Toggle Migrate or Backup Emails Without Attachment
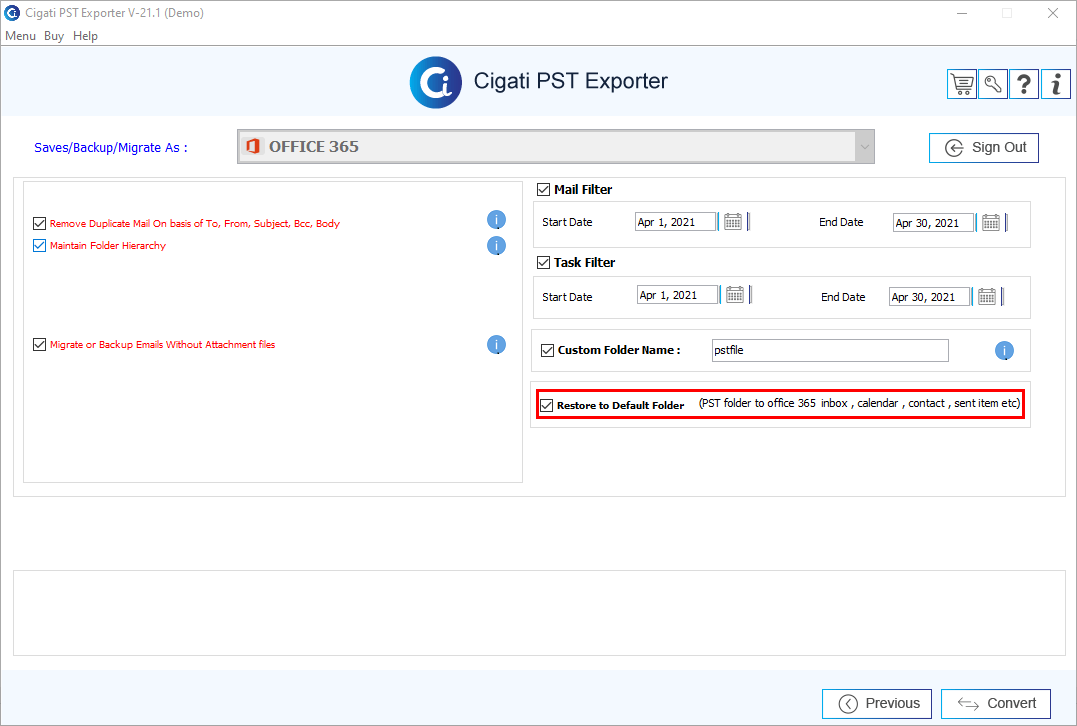This screenshot has height=726, width=1077. 39,345
